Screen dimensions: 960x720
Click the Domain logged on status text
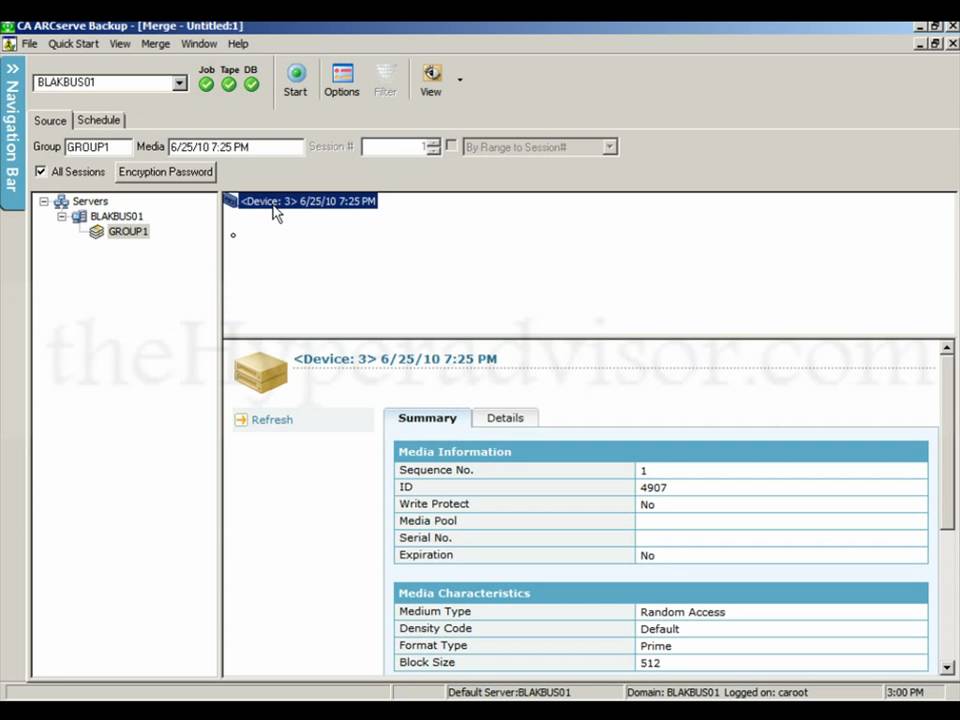[717, 692]
